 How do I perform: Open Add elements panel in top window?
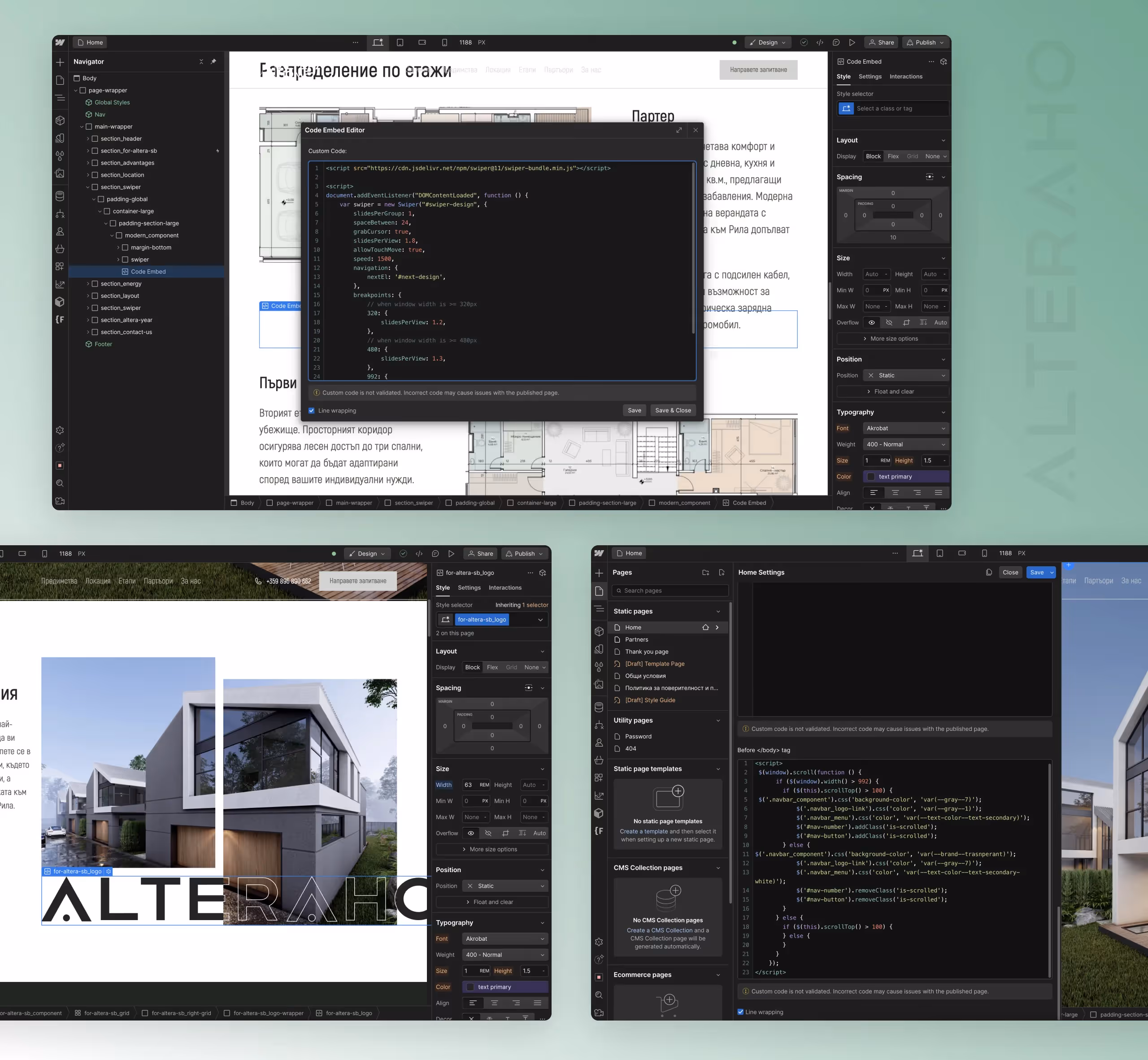[x=60, y=62]
